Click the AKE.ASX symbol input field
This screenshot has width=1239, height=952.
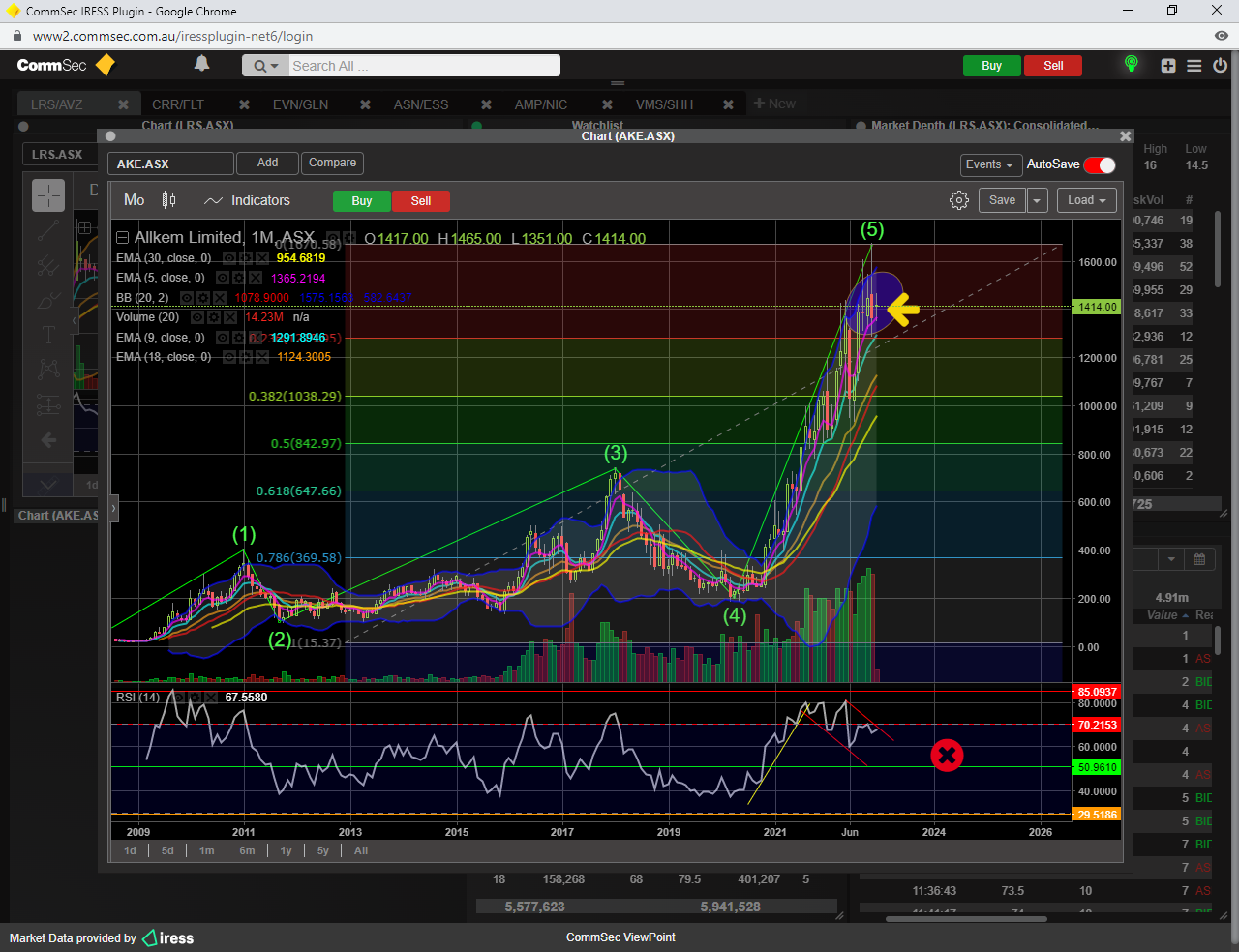click(170, 164)
